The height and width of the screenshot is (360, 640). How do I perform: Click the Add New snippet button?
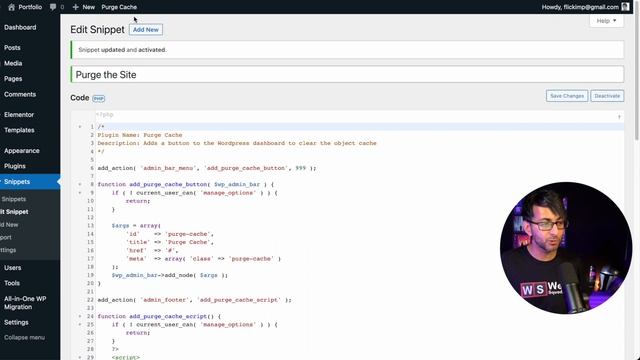click(146, 30)
